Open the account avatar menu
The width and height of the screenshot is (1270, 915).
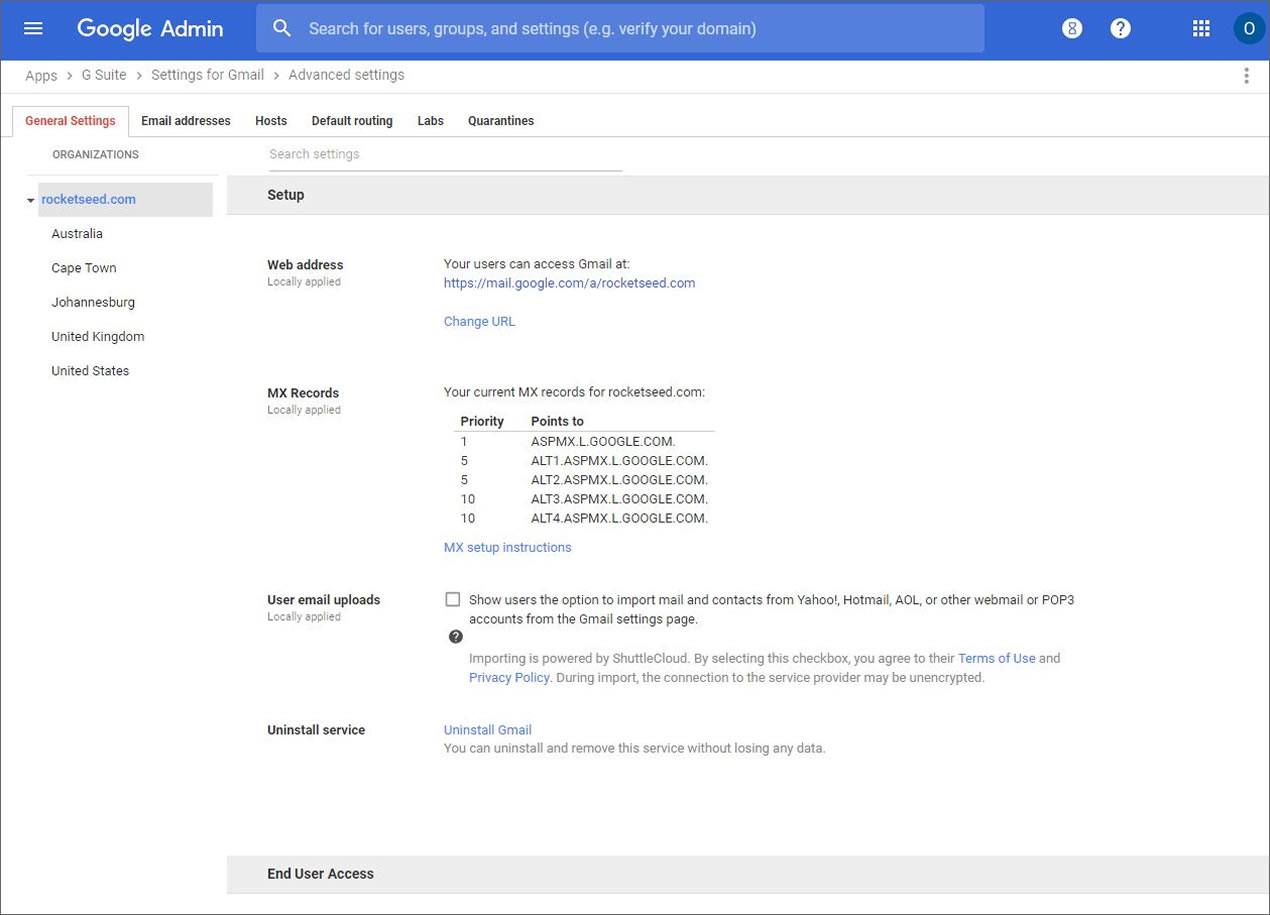pos(1248,28)
